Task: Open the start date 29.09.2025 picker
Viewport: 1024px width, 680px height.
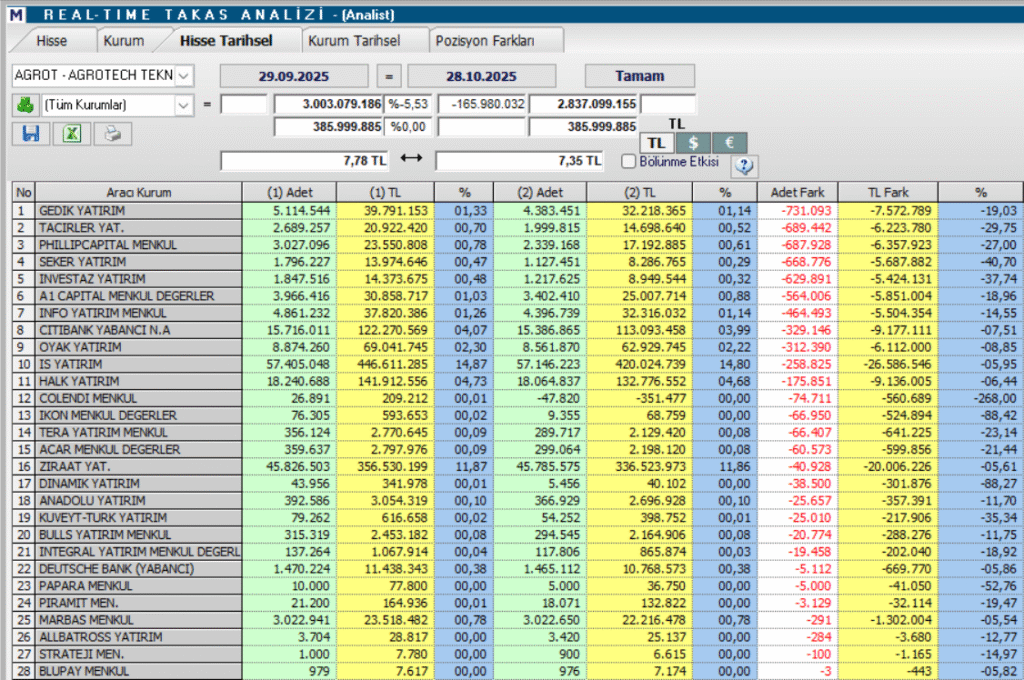Action: 293,76
